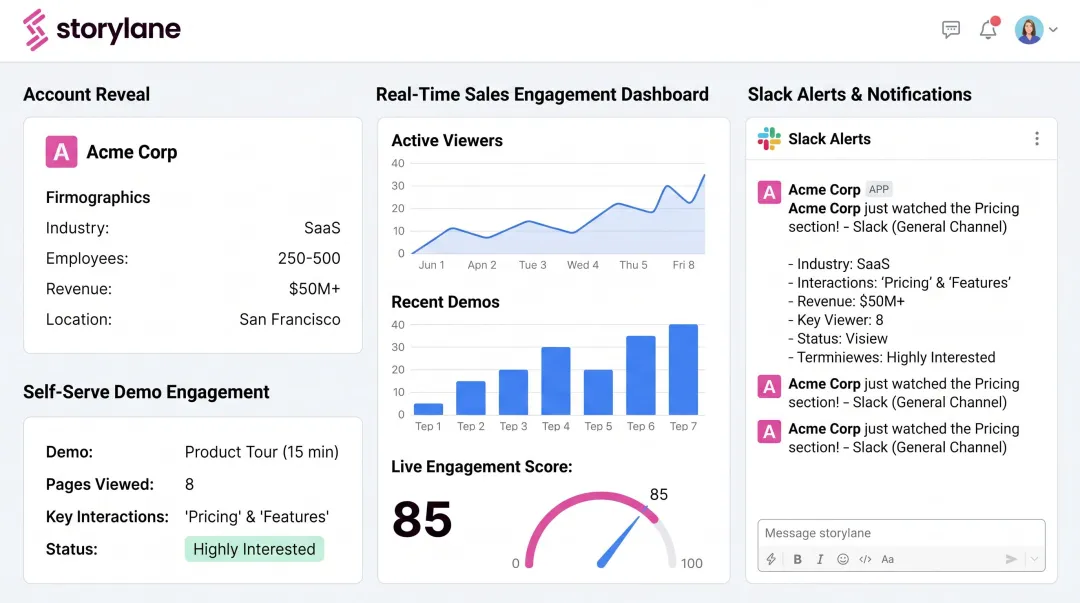Send the message with arrow icon
The width and height of the screenshot is (1080, 603).
[1010, 559]
